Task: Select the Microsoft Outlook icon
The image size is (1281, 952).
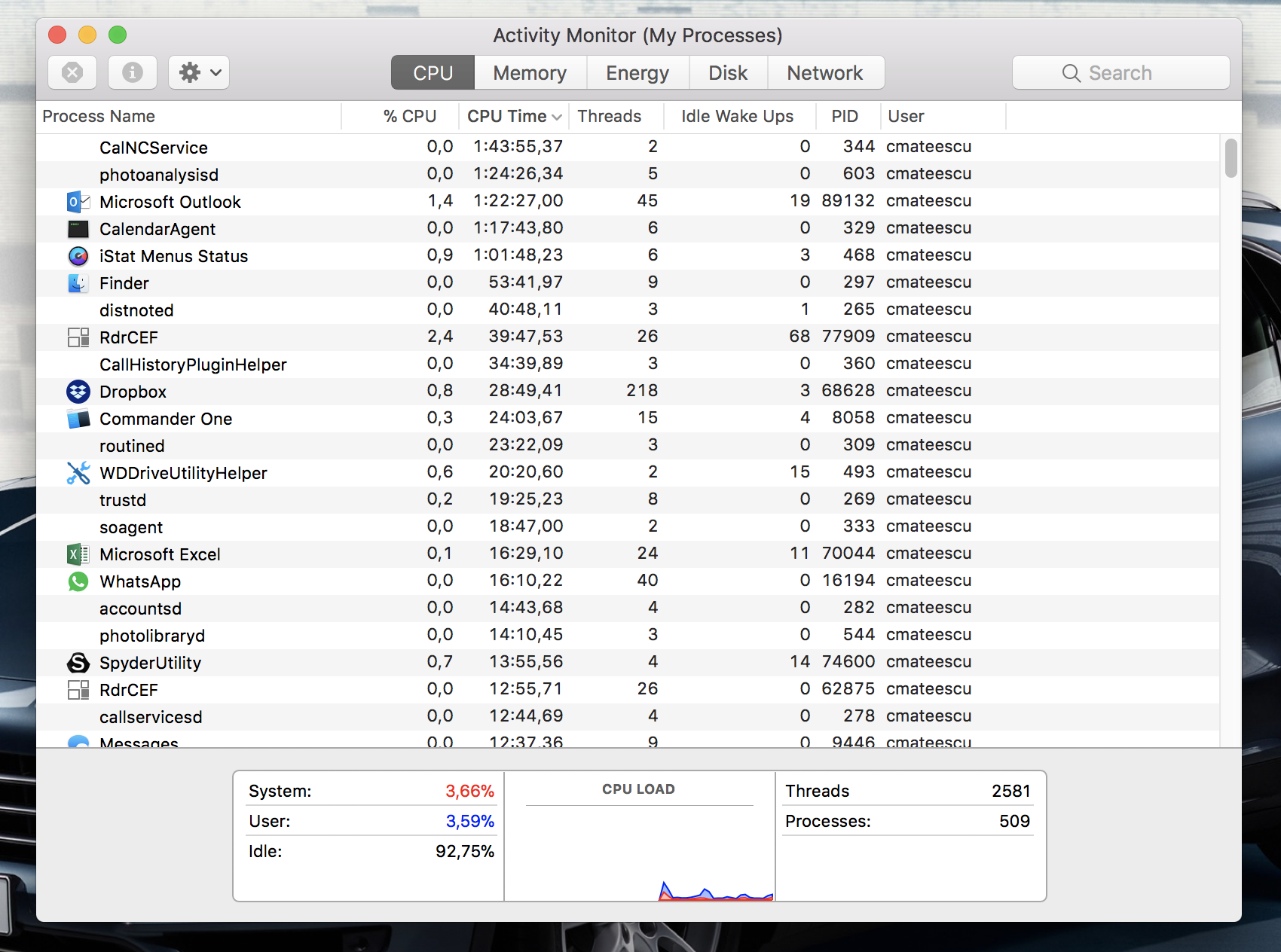Action: click(x=78, y=202)
